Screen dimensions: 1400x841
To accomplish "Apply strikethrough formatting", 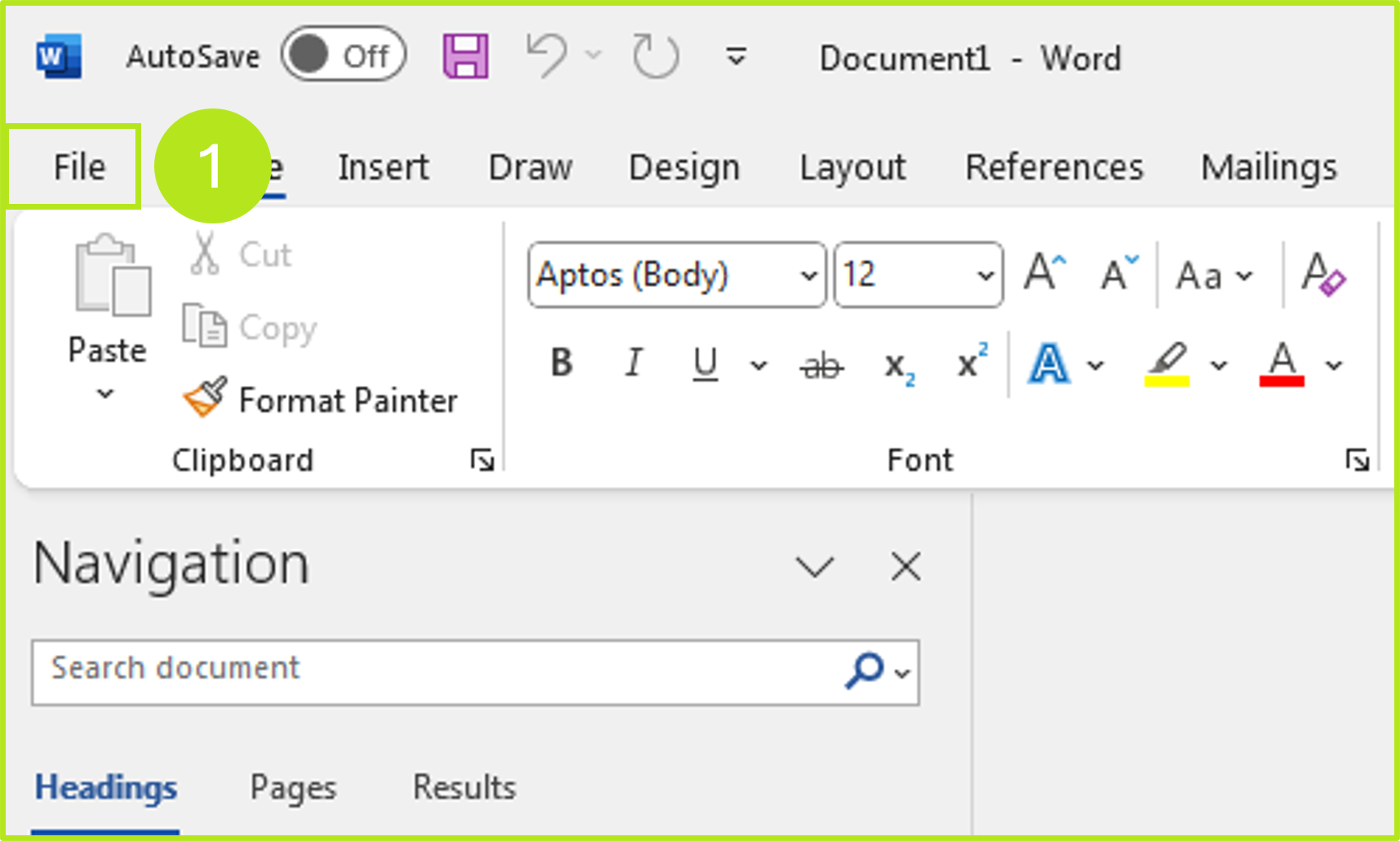I will click(x=821, y=365).
